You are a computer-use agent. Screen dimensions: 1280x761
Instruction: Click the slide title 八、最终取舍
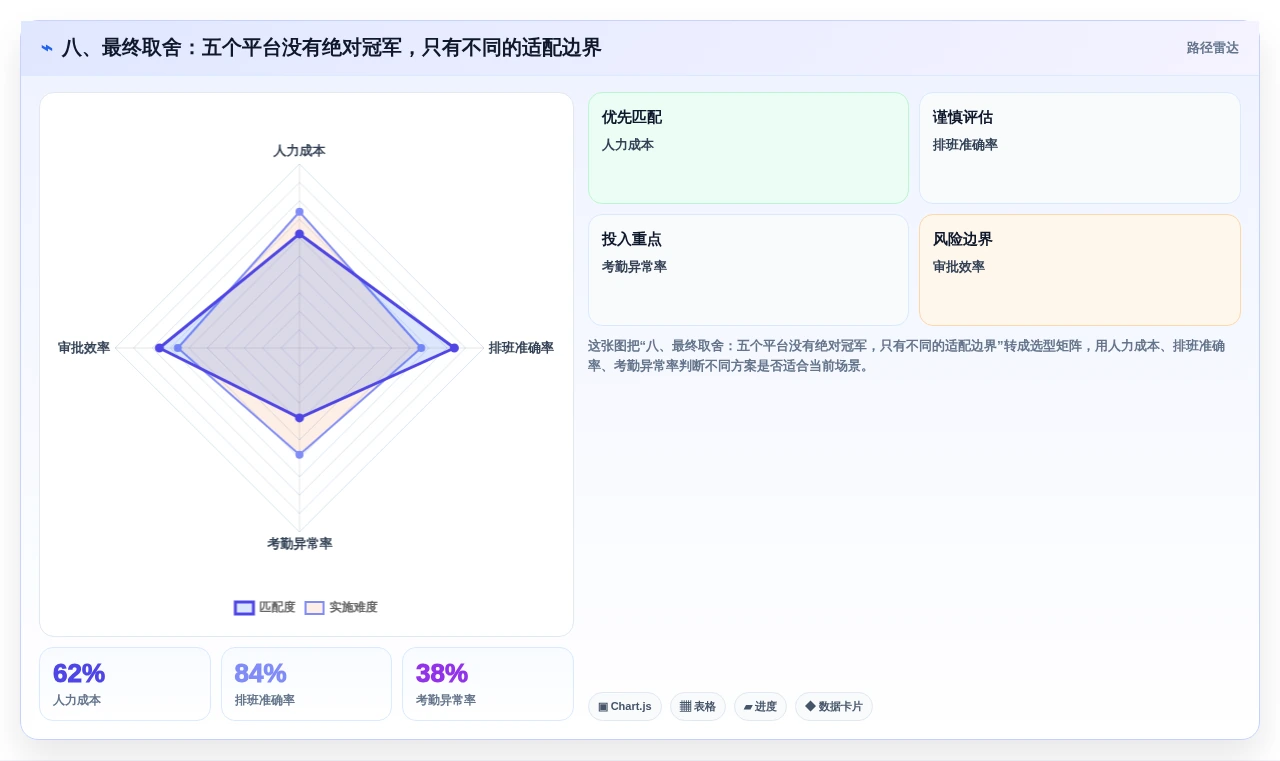[332, 48]
